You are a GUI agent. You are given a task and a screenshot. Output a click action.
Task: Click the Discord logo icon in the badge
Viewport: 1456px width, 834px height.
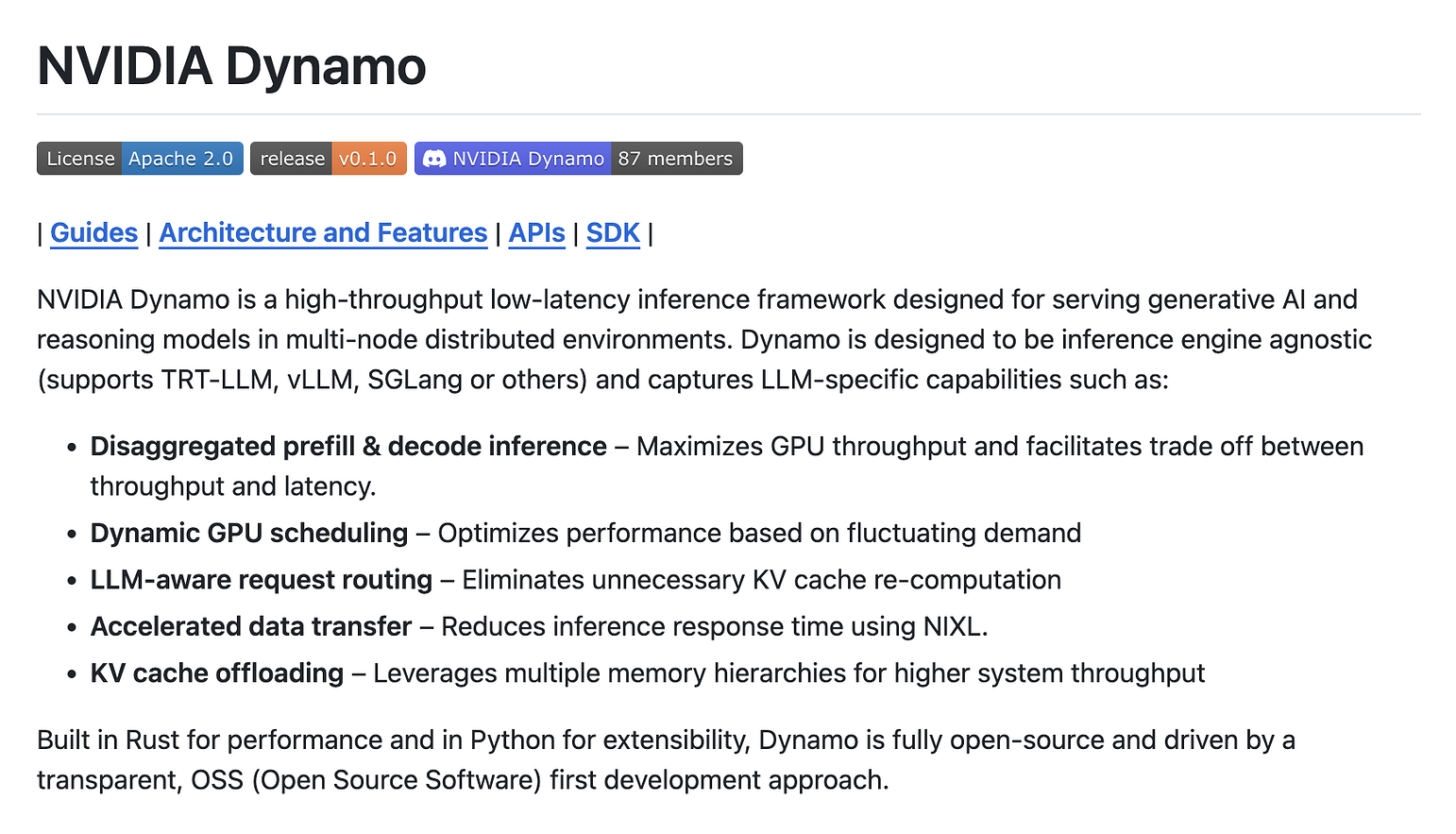433,159
